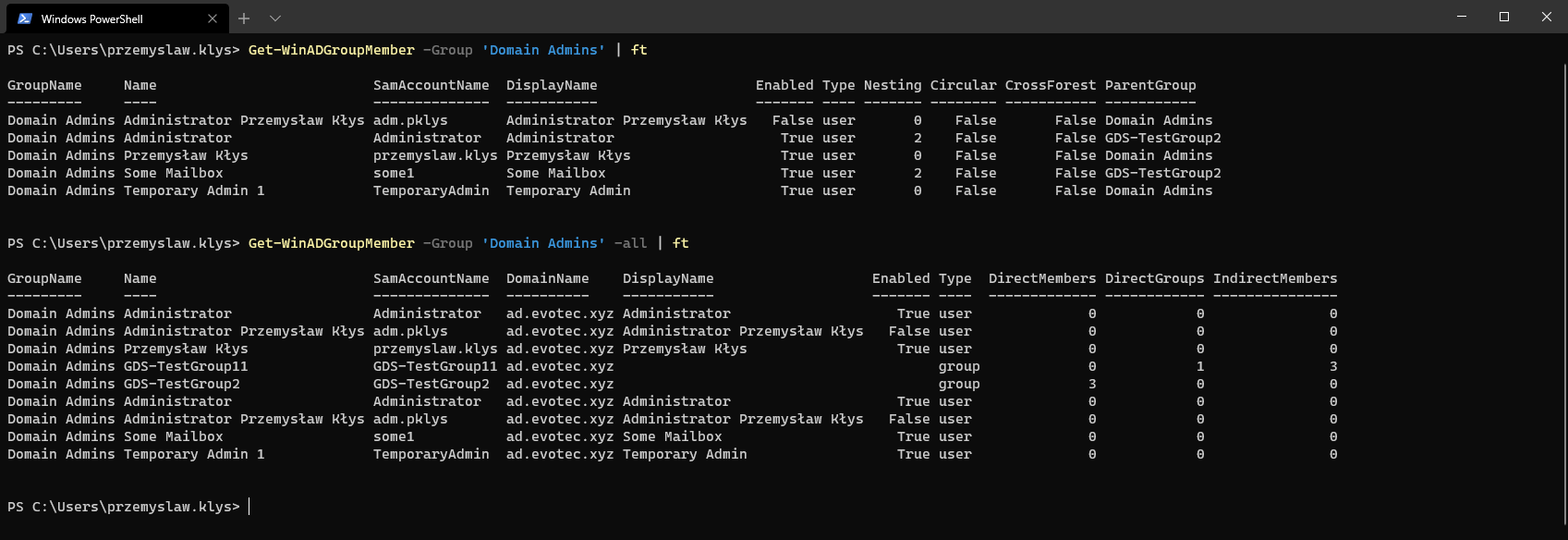
Task: Click the PowerShell icon in the tab
Action: 25,18
